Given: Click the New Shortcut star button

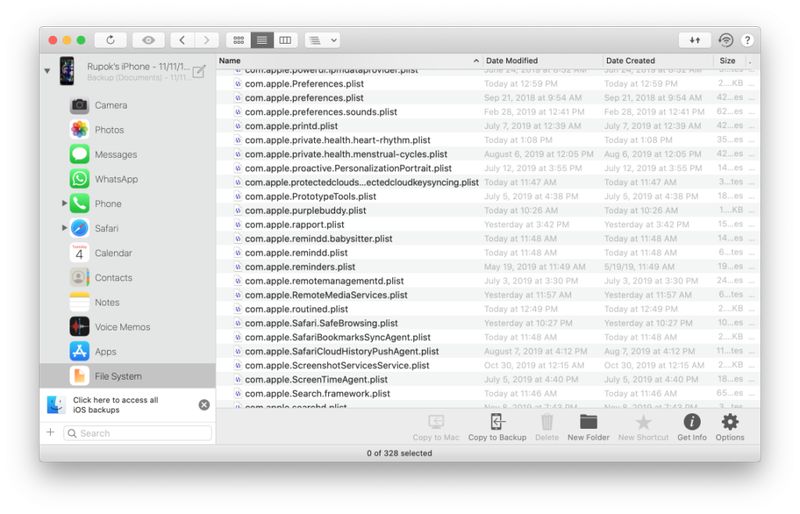Looking at the screenshot, I should pyautogui.click(x=643, y=427).
